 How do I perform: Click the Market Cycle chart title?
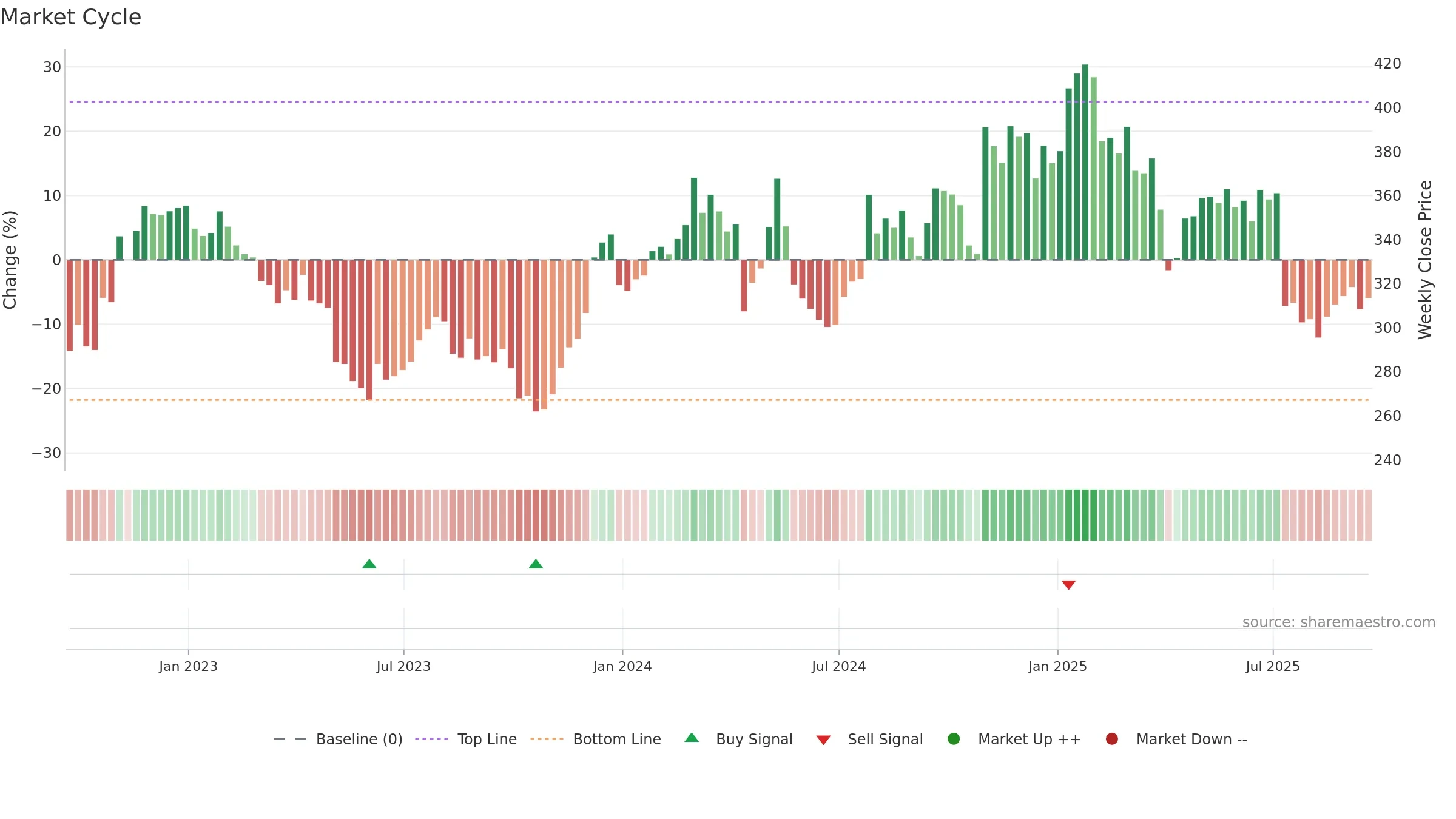click(x=71, y=17)
